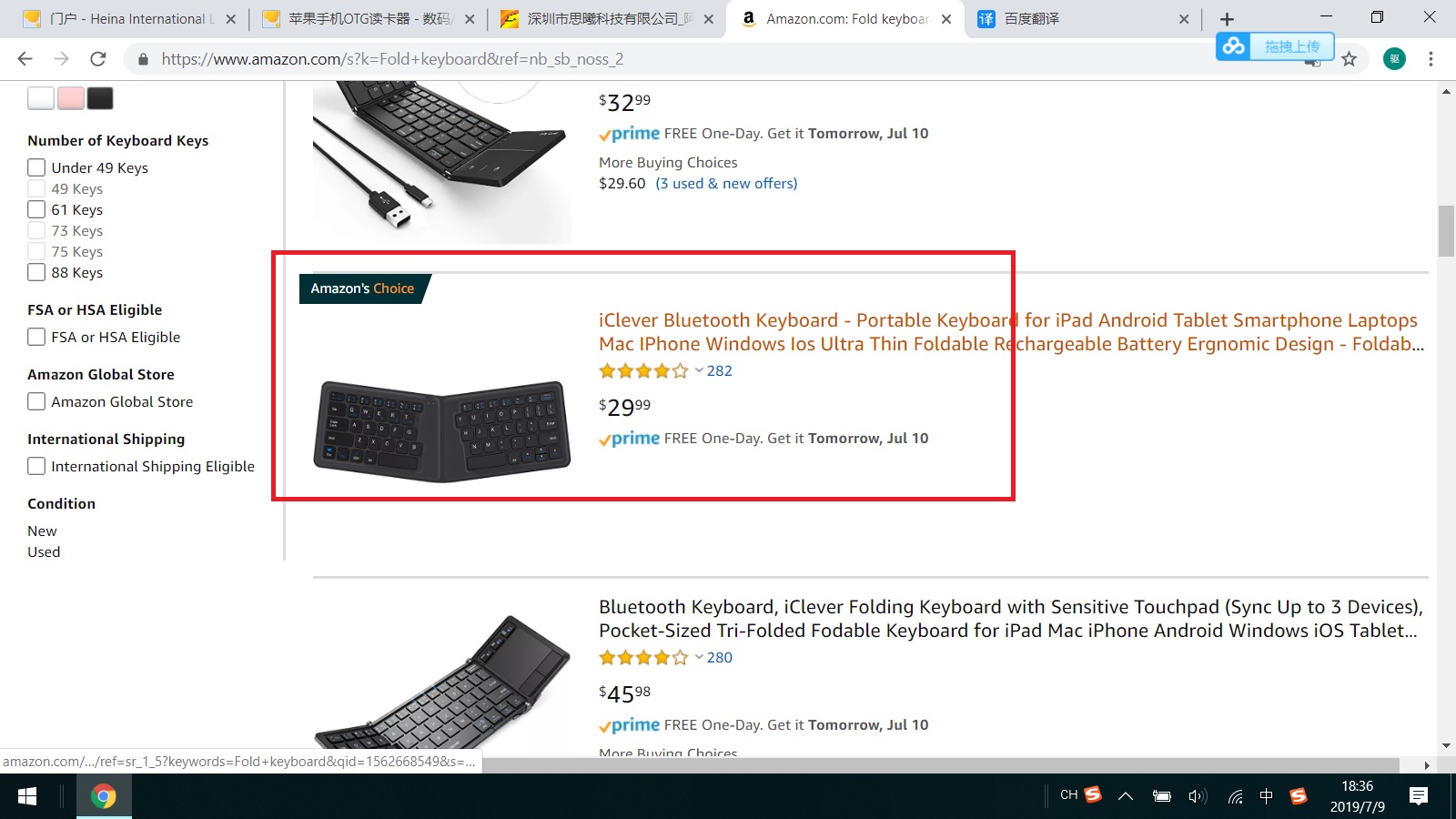This screenshot has width=1456, height=819.
Task: Switch to the Baidu translate tab
Action: pyautogui.click(x=1074, y=19)
